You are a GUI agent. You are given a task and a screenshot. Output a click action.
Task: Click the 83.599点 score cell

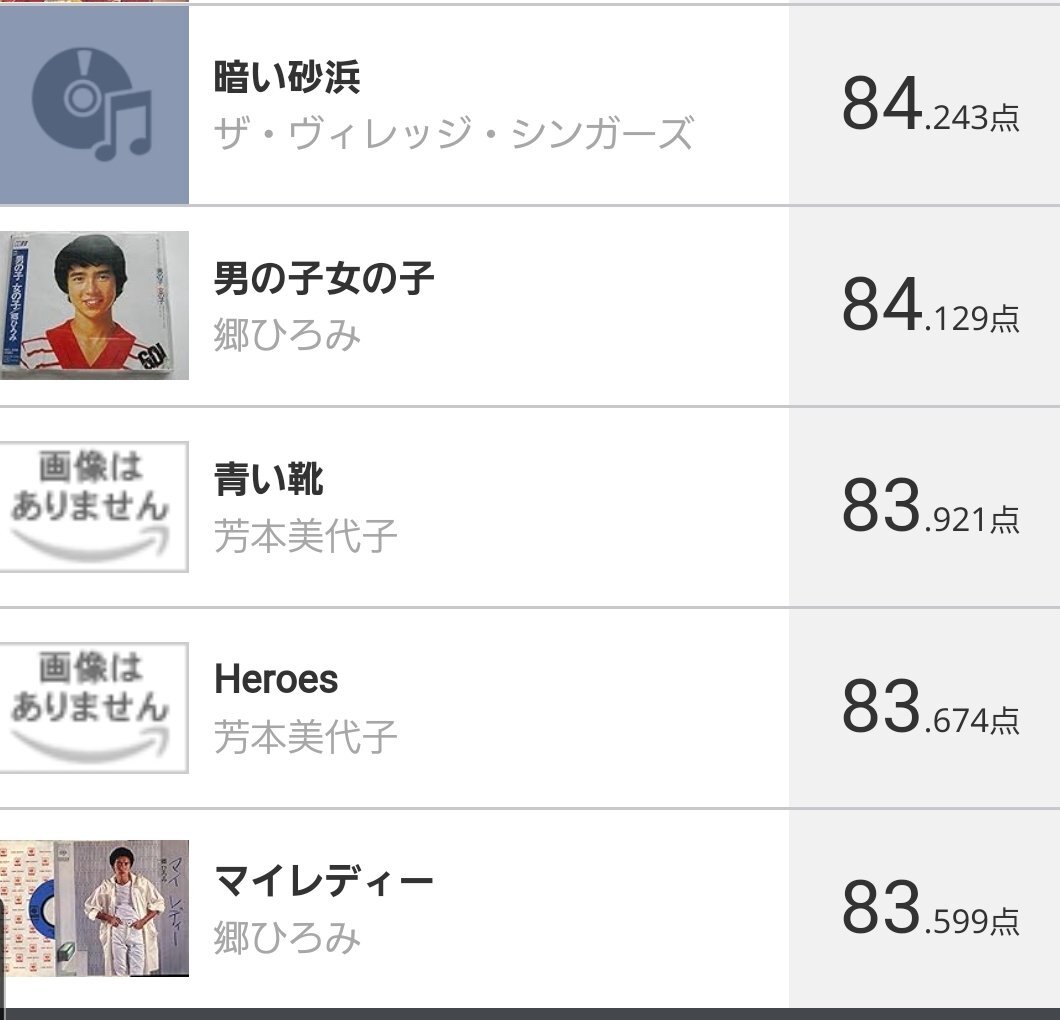coord(924,908)
